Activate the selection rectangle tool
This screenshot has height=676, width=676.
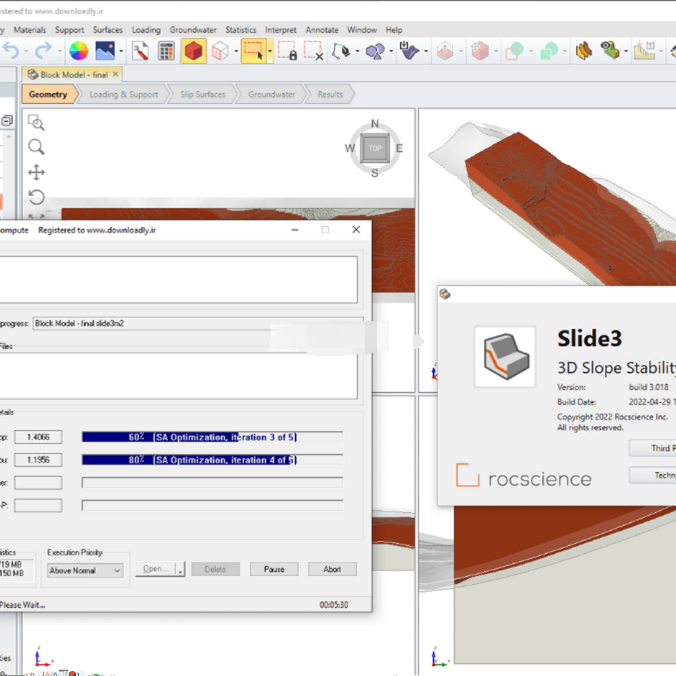coord(254,51)
